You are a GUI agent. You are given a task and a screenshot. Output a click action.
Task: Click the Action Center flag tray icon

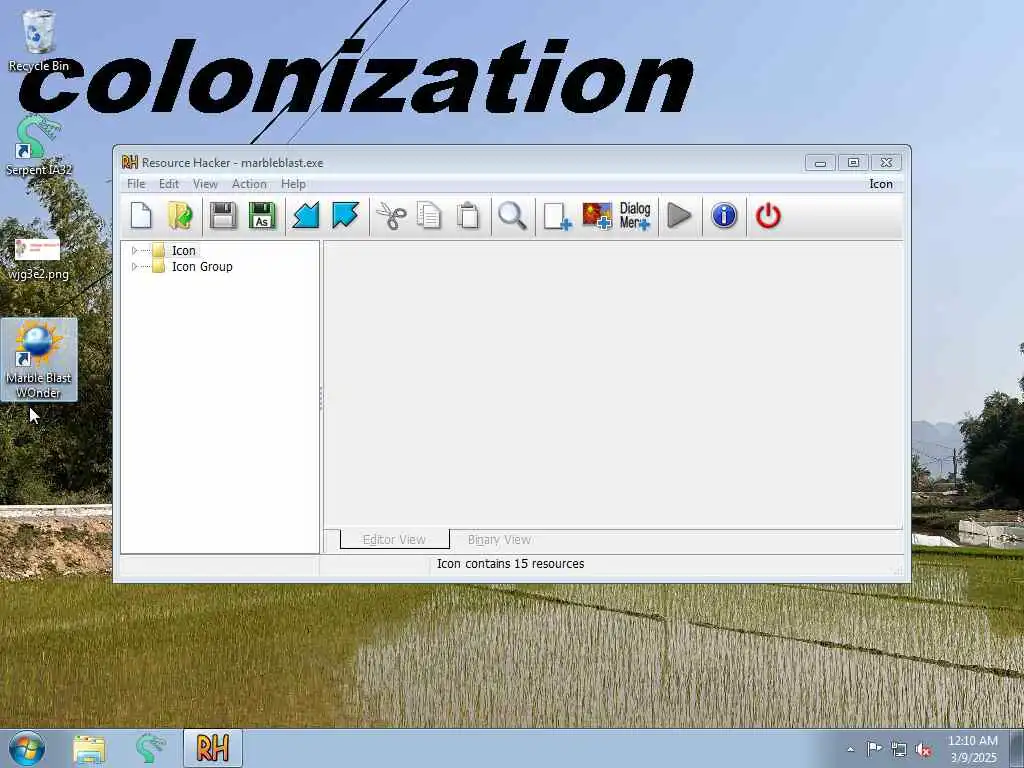[x=874, y=748]
